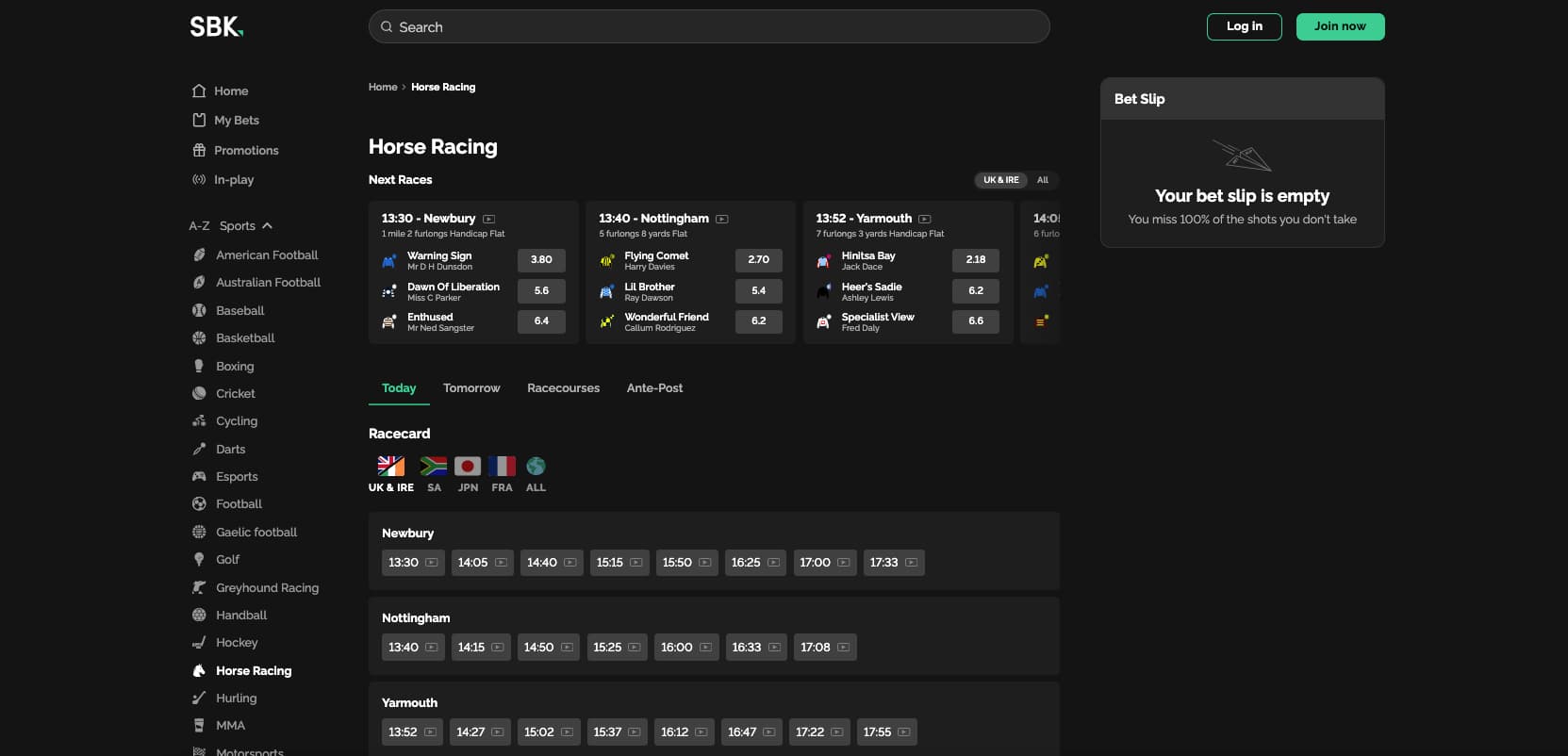Click the Handball icon
Image resolution: width=1568 pixels, height=756 pixels.
tap(199, 616)
